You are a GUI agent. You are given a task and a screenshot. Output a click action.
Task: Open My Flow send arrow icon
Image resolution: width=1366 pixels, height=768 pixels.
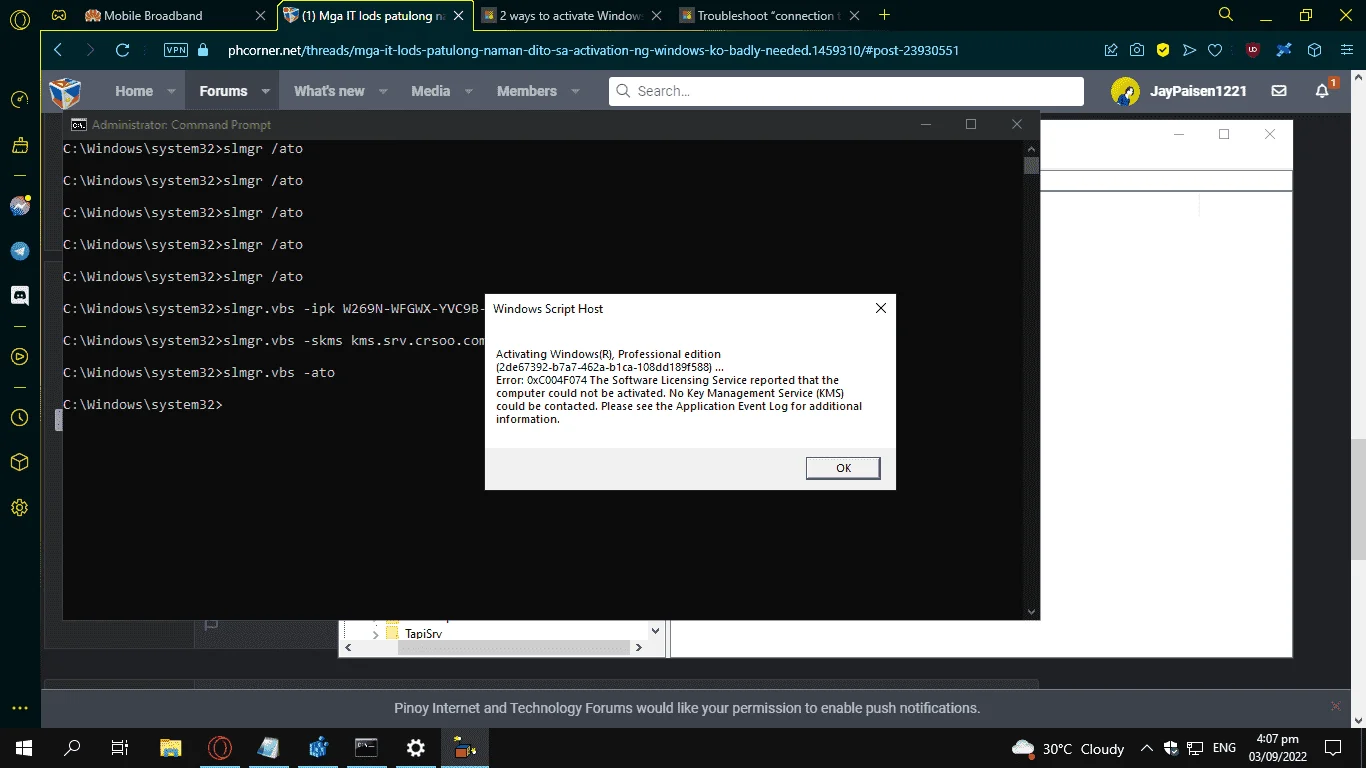[x=1189, y=50]
